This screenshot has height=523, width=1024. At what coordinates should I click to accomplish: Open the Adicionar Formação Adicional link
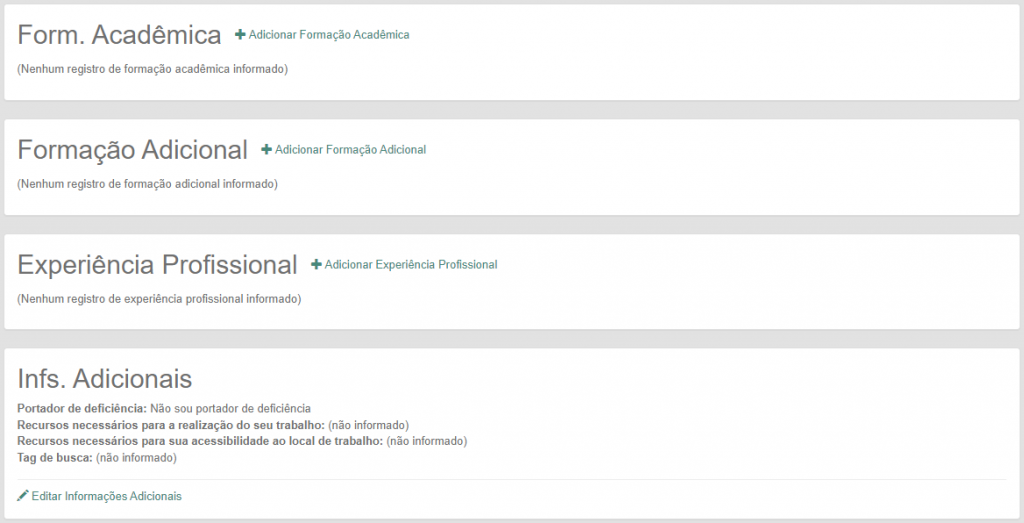350,150
